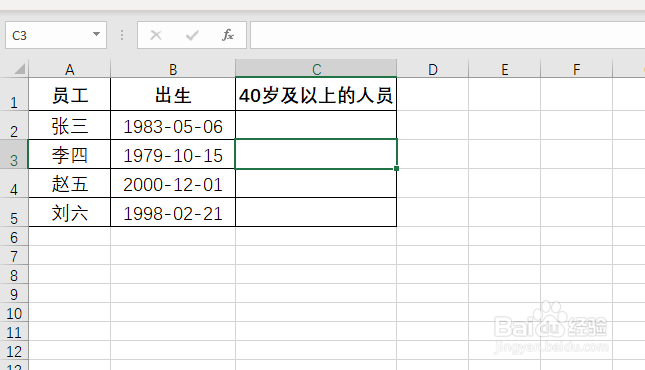Open the Name Box dropdown arrow
The width and height of the screenshot is (645, 370).
96,35
